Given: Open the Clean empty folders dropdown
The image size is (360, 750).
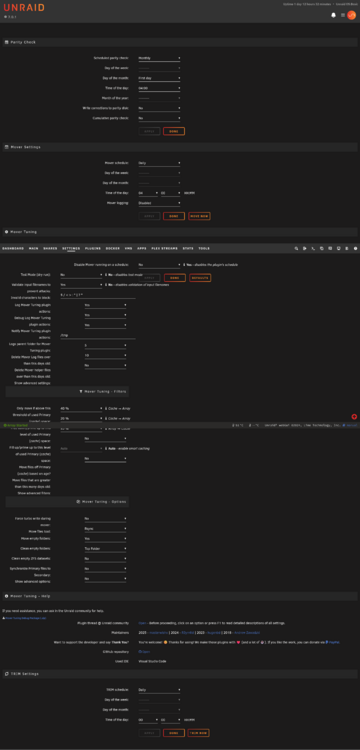Looking at the screenshot, I should point(105,549).
